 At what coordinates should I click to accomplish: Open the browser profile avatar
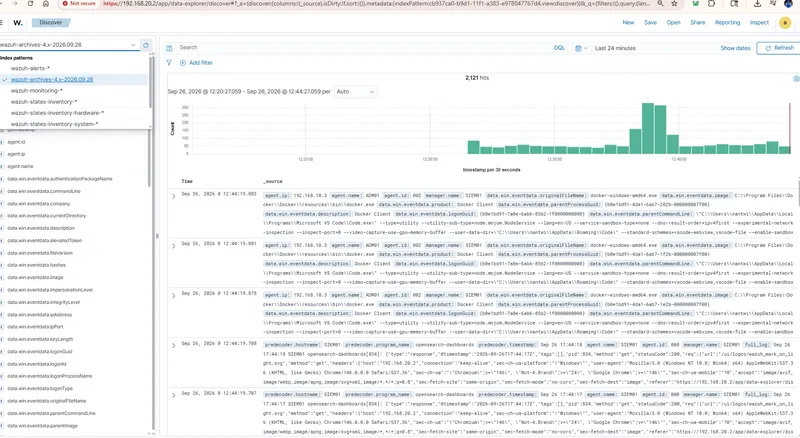788,4
